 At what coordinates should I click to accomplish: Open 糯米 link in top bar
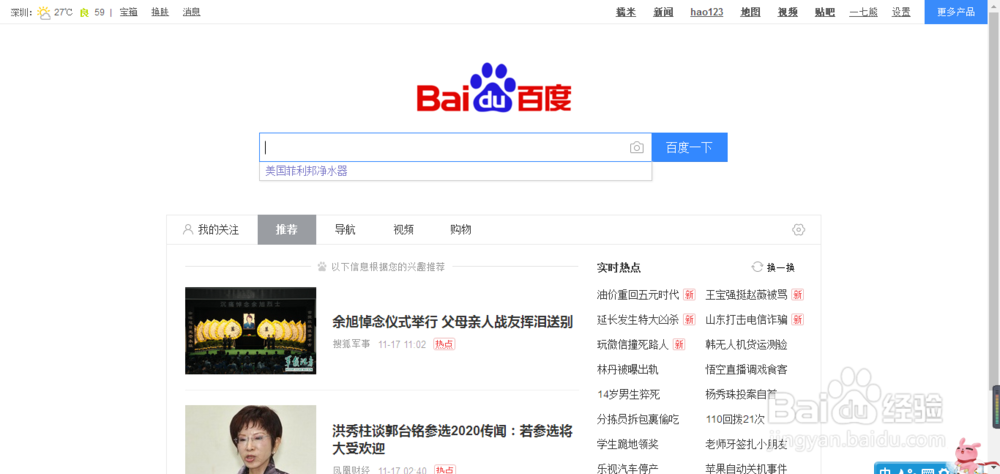pyautogui.click(x=626, y=12)
